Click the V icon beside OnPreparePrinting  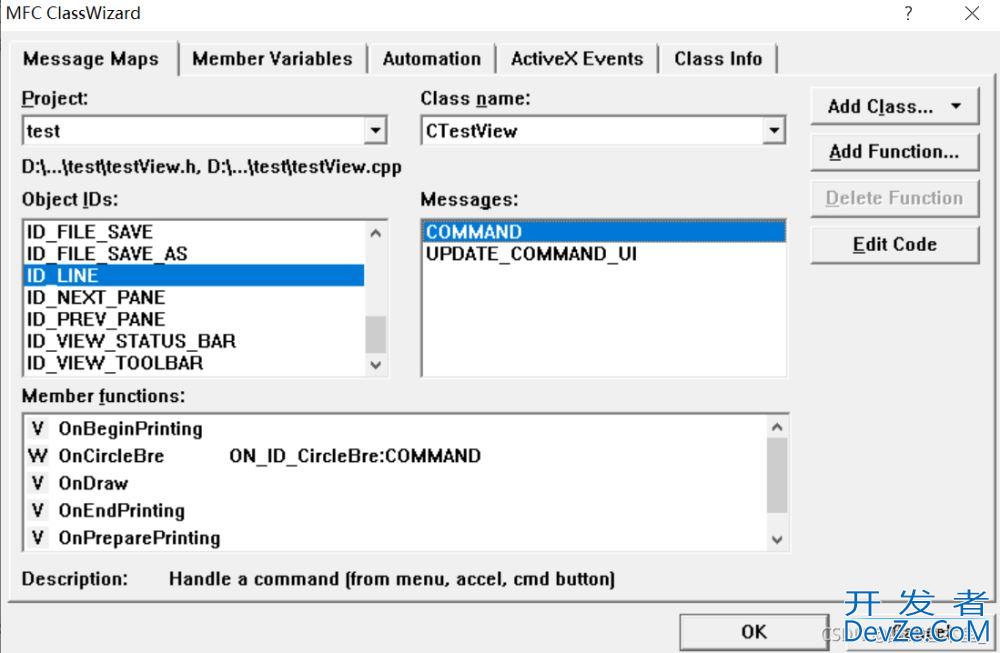(38, 538)
